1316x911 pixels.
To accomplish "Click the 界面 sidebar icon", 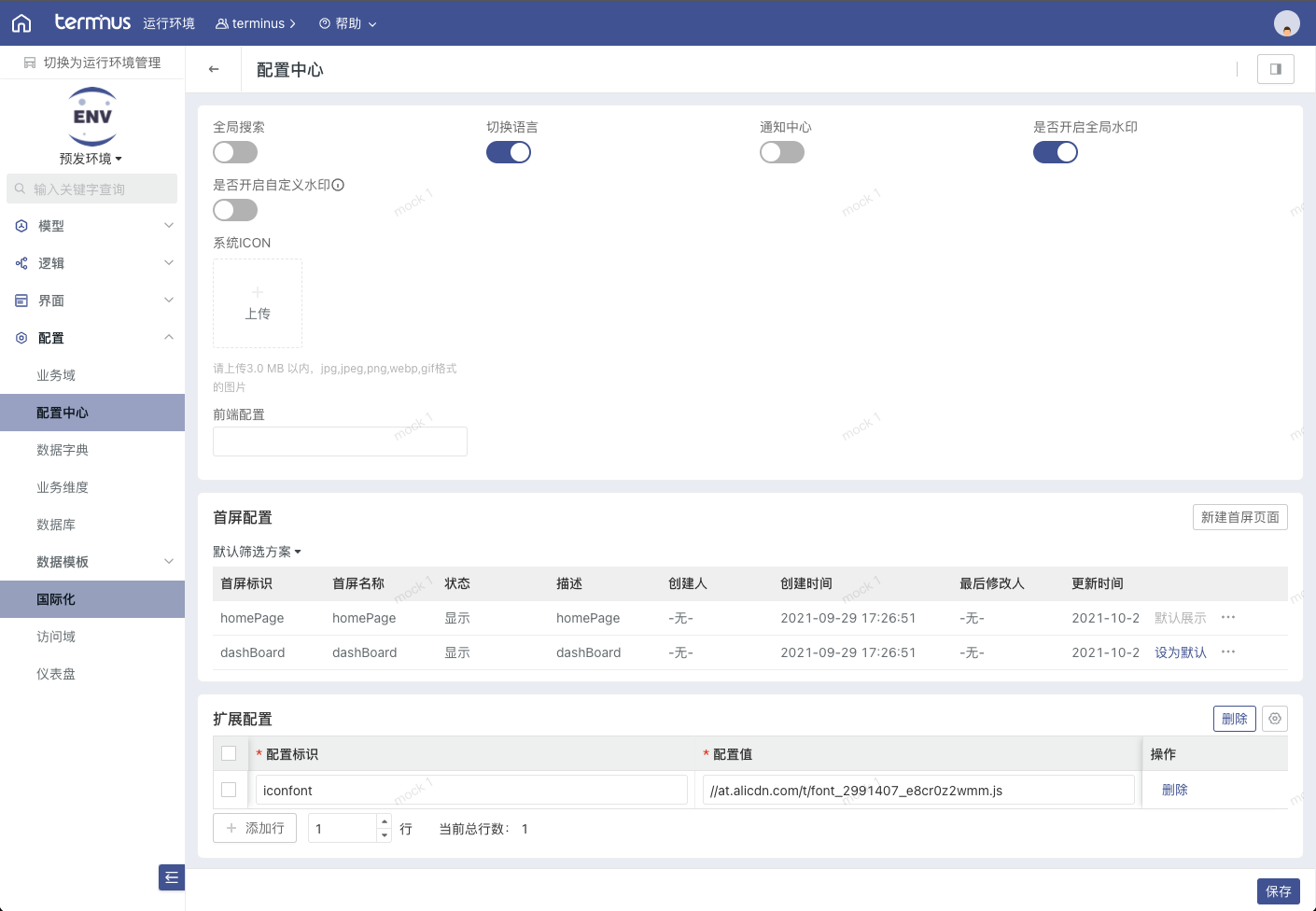I will coord(21,301).
